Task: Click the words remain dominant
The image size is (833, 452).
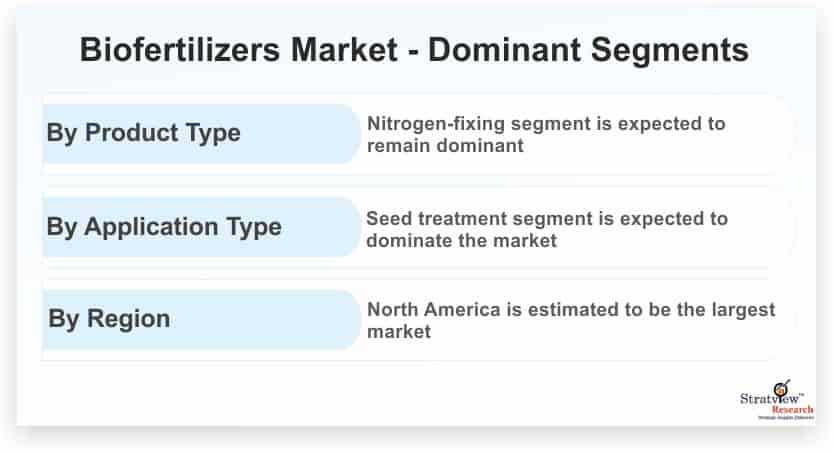Action: pyautogui.click(x=445, y=146)
